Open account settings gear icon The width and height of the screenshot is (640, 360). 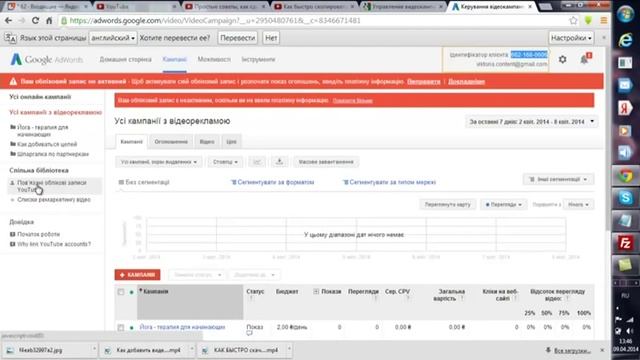click(x=562, y=60)
